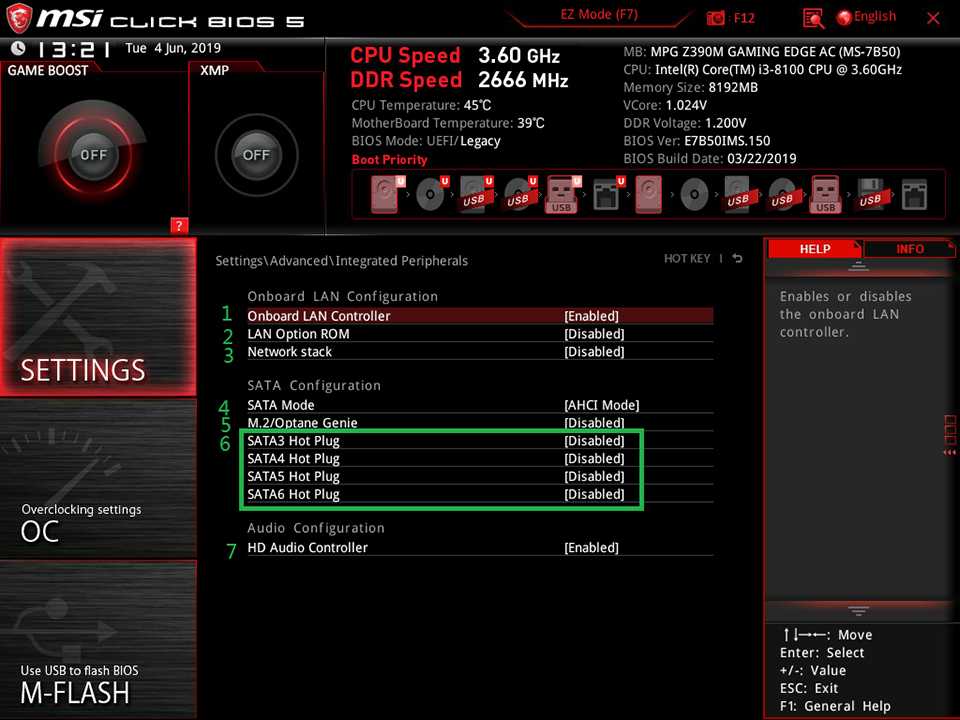The height and width of the screenshot is (720, 960).
Task: Open the BIOS search magnifier icon
Action: [x=813, y=18]
